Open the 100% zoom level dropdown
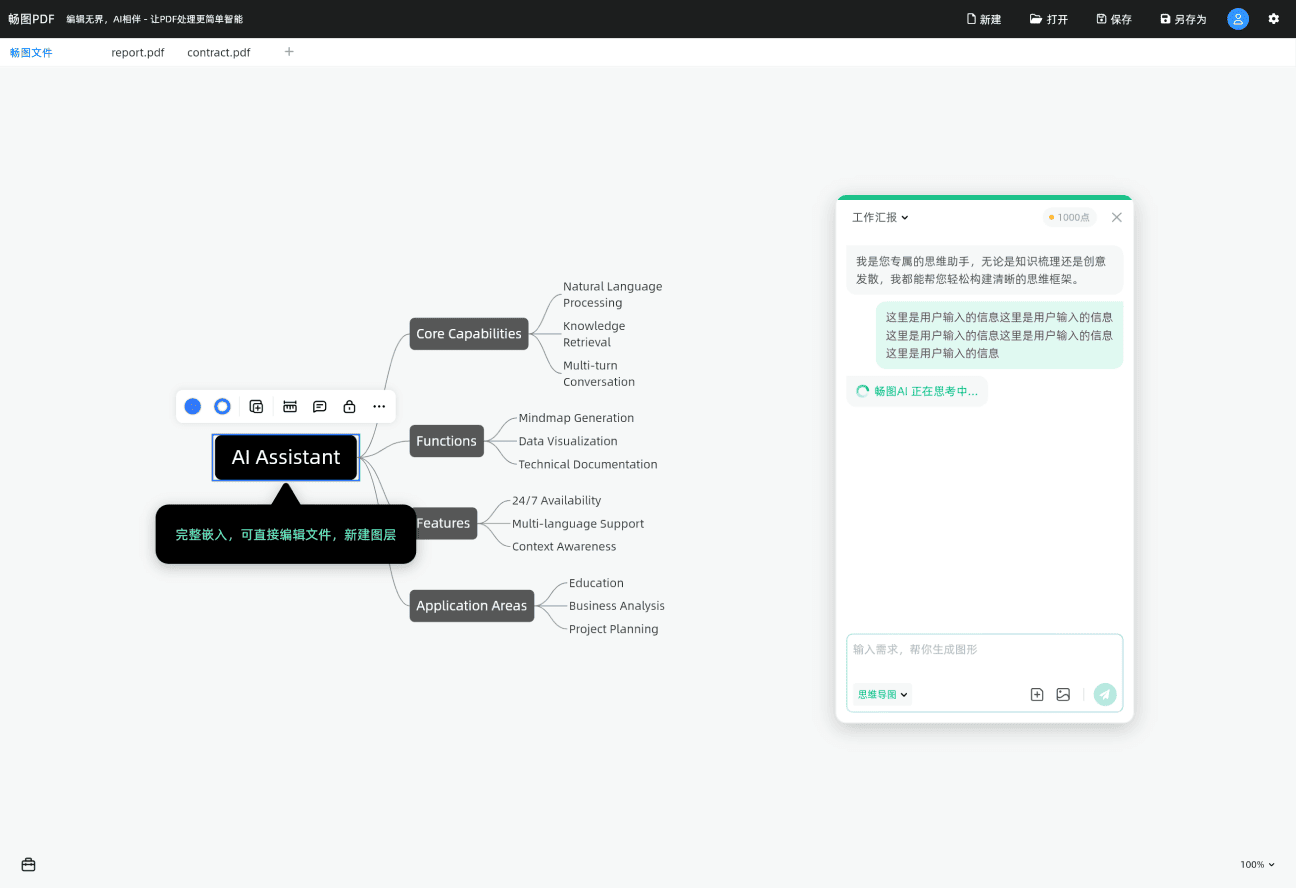This screenshot has height=888, width=1296. (x=1257, y=864)
